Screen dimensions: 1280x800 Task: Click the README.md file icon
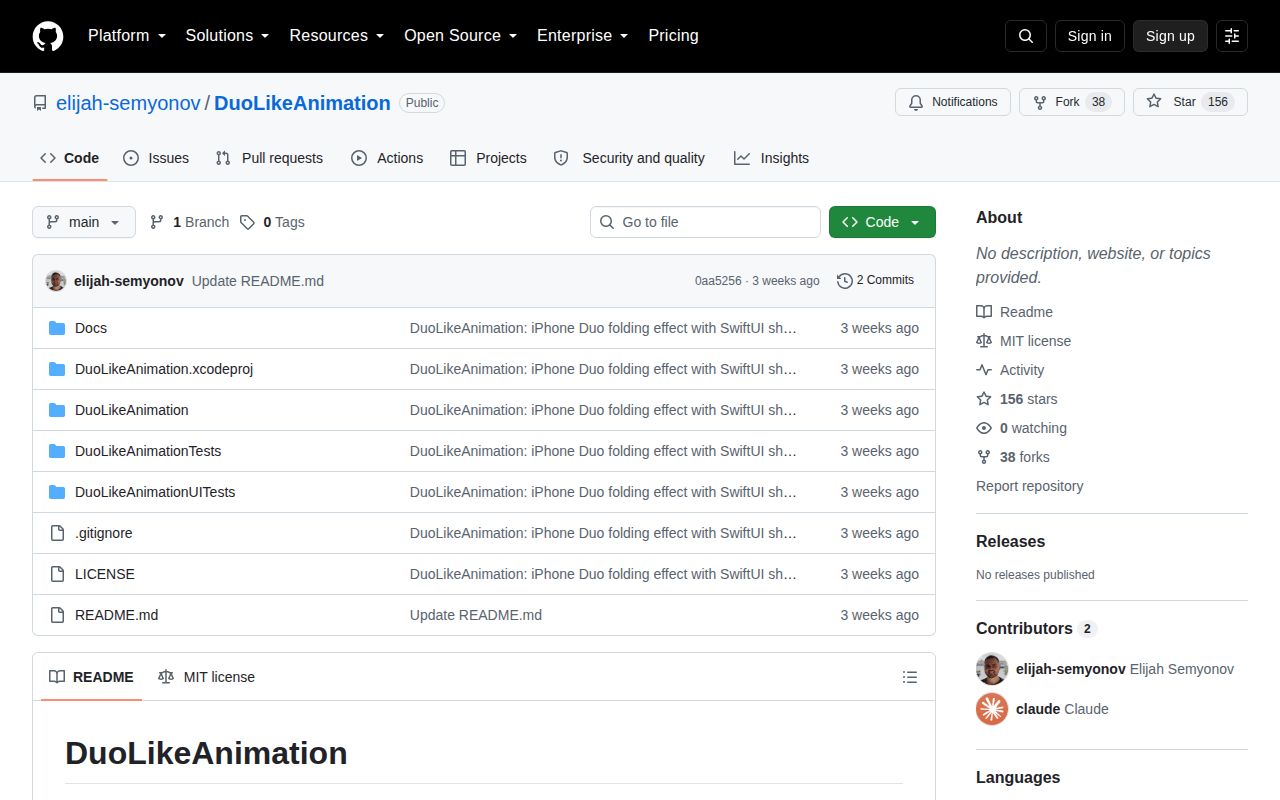[57, 615]
